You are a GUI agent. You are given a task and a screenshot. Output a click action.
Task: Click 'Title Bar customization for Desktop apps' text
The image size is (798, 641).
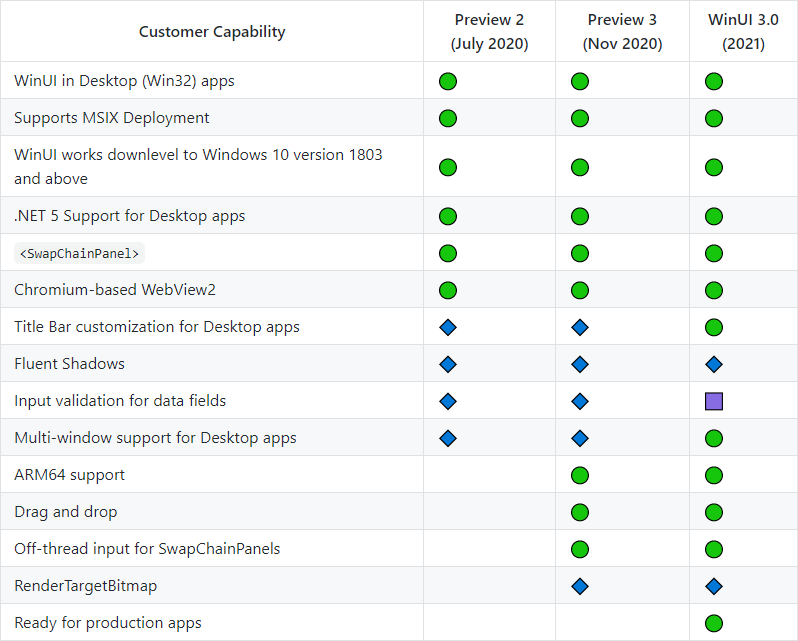click(157, 327)
